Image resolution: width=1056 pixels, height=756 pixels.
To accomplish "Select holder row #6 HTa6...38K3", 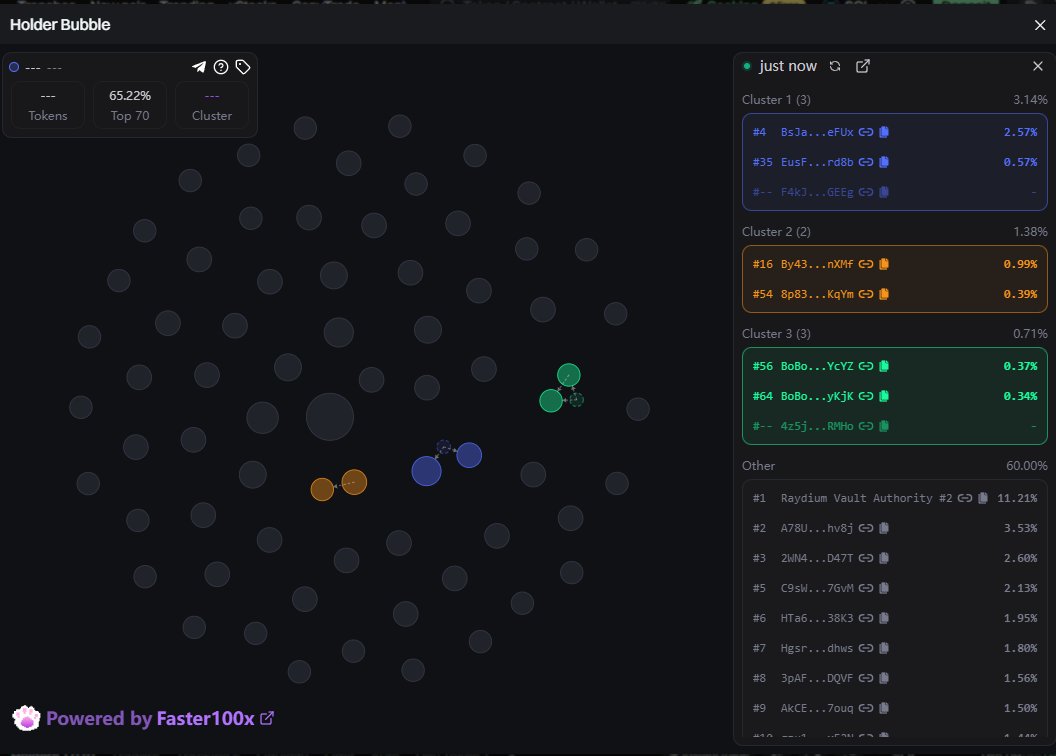I will 894,618.
